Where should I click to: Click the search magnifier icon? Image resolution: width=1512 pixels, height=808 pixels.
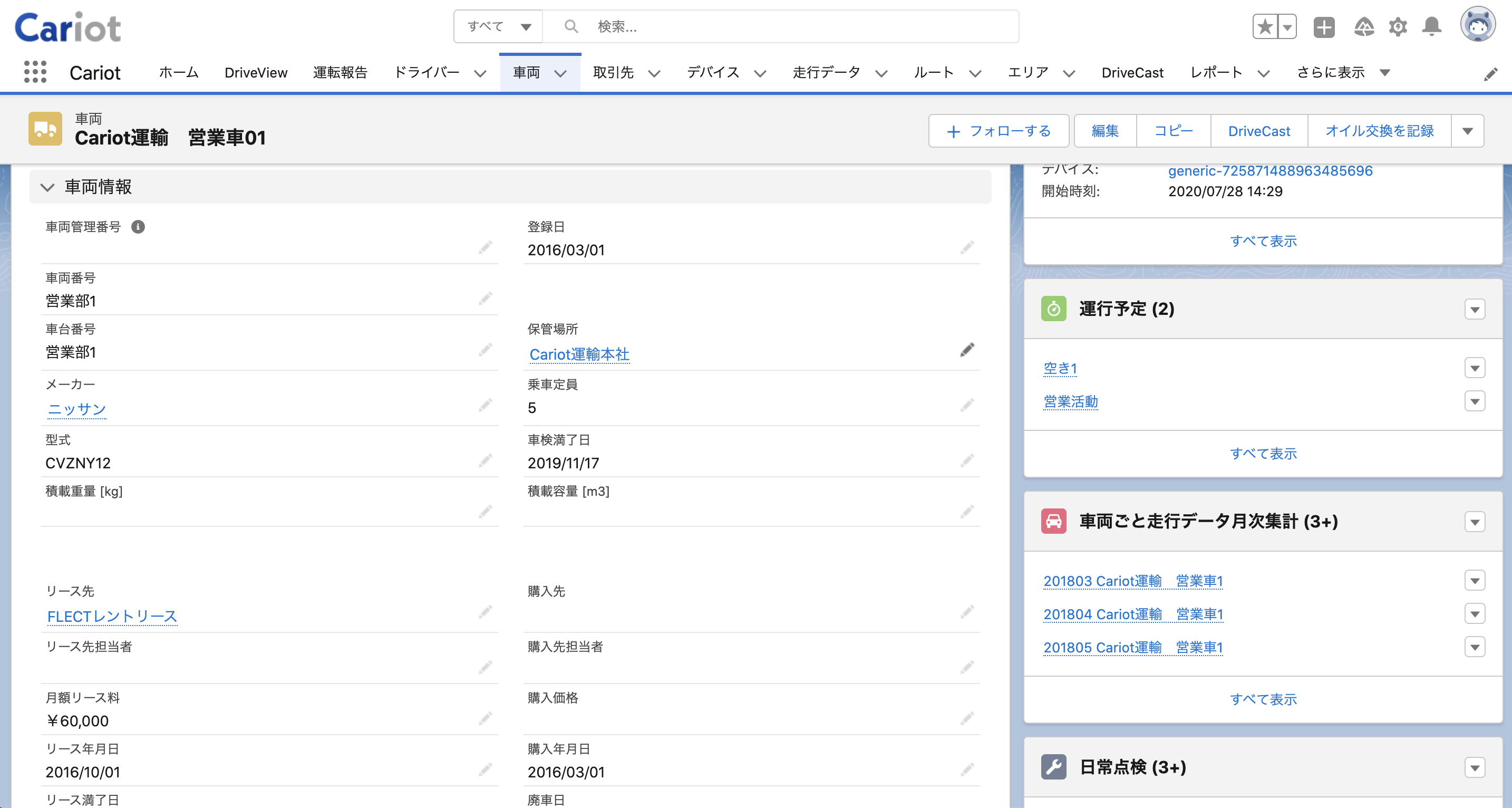tap(570, 26)
